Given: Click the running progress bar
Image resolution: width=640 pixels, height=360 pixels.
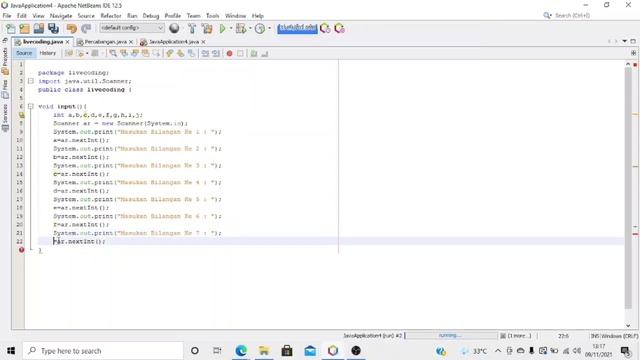Looking at the screenshot, I should pyautogui.click(x=451, y=336).
